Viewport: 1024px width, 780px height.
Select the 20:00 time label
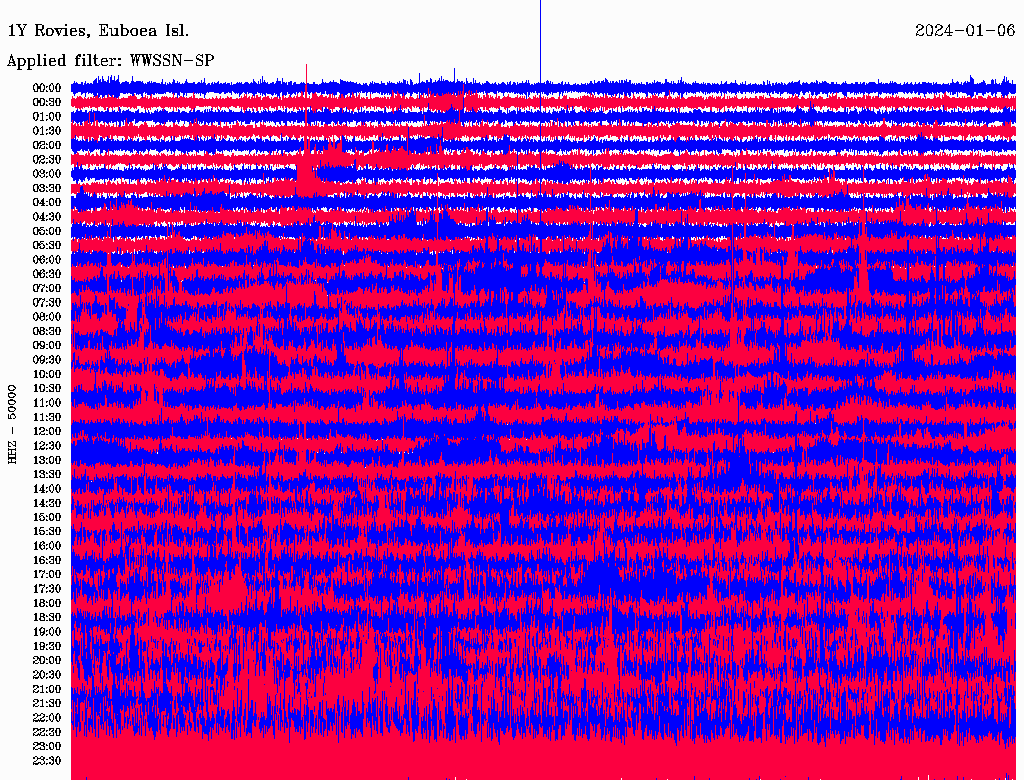[x=47, y=660]
